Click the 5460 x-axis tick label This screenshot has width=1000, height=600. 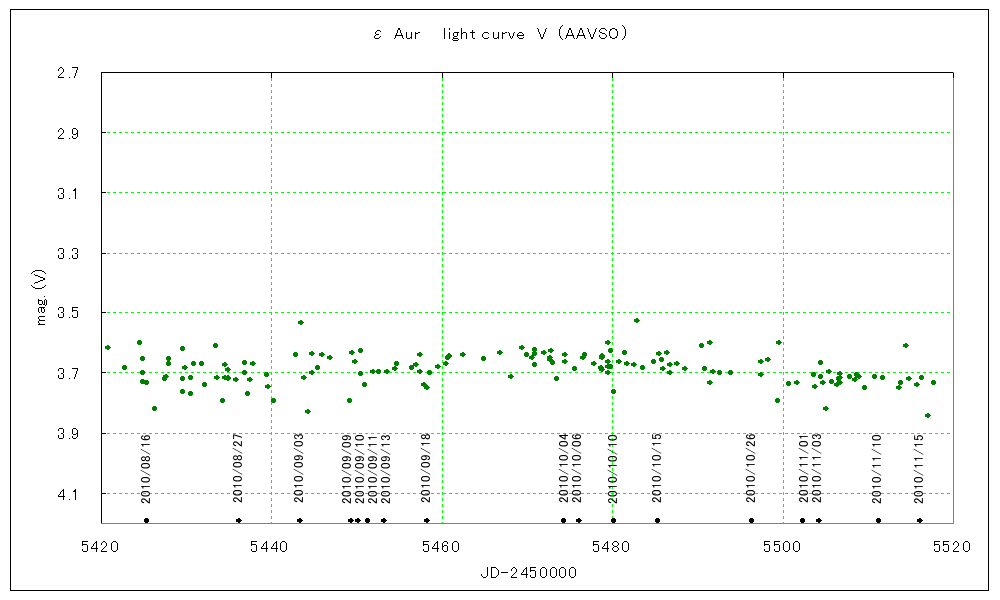[x=441, y=546]
